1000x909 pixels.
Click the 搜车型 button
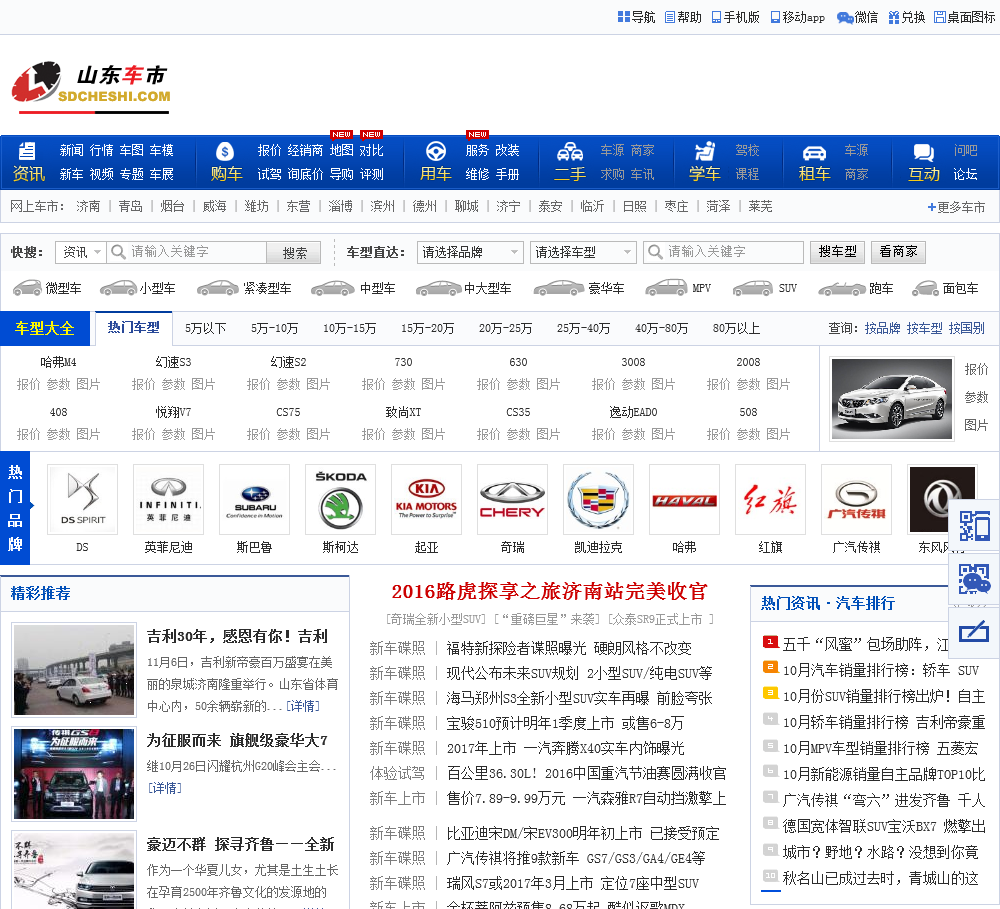tap(837, 252)
